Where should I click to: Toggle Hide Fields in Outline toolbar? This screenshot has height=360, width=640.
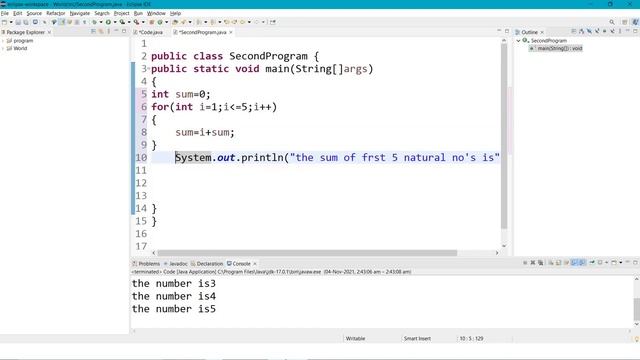[589, 31]
